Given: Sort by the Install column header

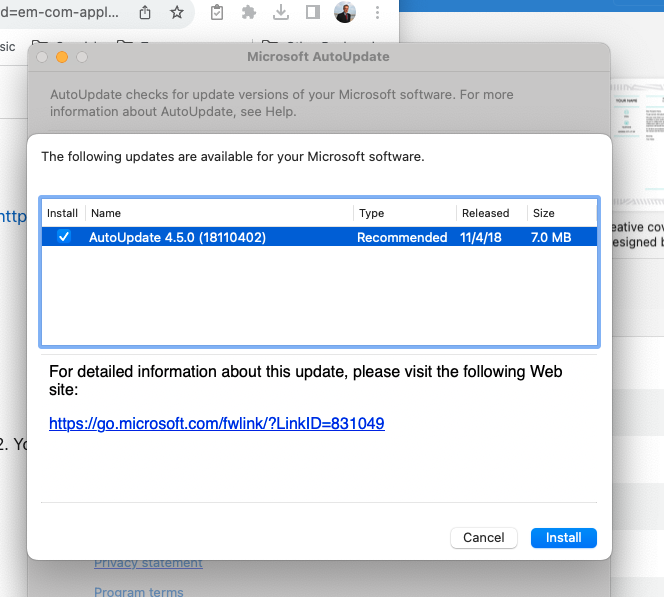Looking at the screenshot, I should click(62, 213).
